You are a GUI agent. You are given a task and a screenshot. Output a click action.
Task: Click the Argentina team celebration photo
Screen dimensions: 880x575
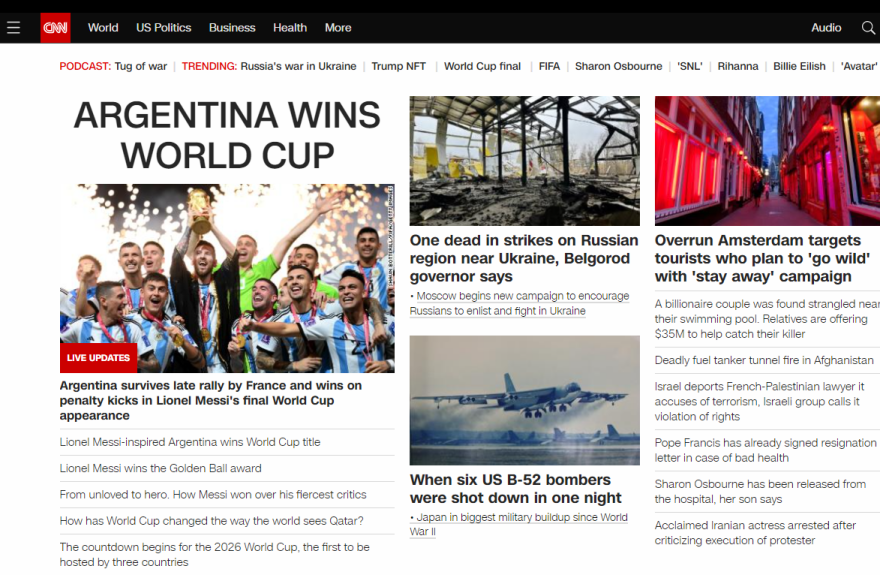pyautogui.click(x=227, y=278)
